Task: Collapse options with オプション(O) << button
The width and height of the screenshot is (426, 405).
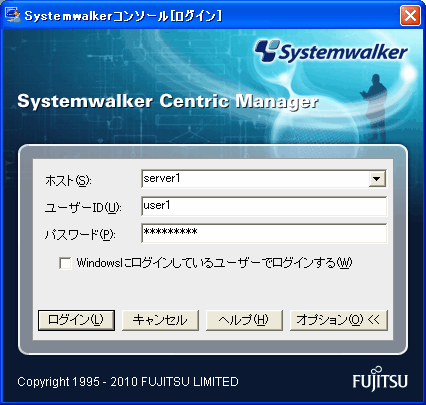Action: pos(339,320)
